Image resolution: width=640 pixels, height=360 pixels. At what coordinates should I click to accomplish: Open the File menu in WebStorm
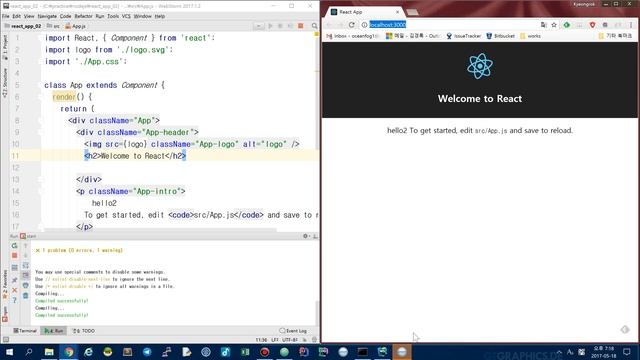[6, 16]
